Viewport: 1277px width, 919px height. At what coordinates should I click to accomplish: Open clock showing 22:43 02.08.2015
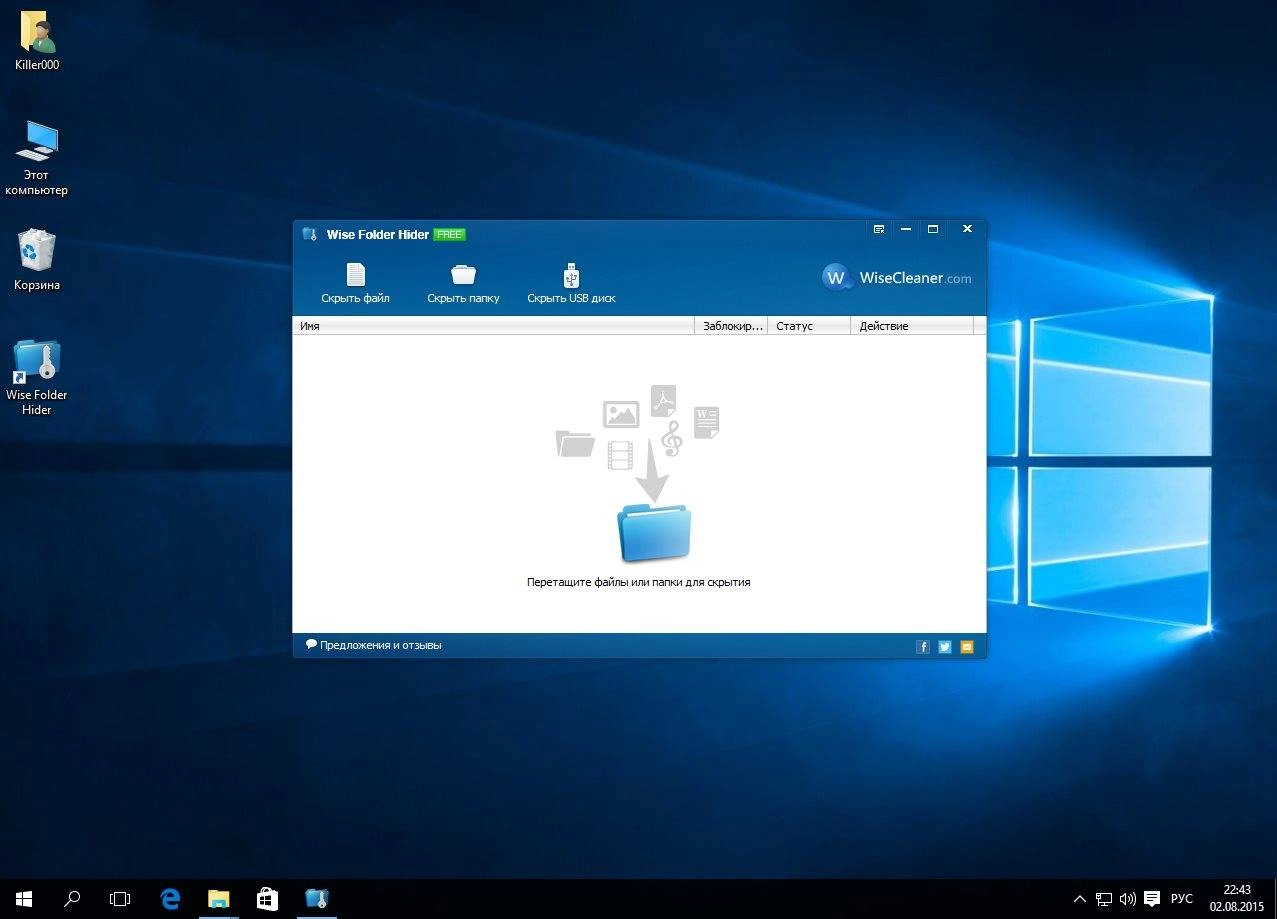click(1237, 898)
